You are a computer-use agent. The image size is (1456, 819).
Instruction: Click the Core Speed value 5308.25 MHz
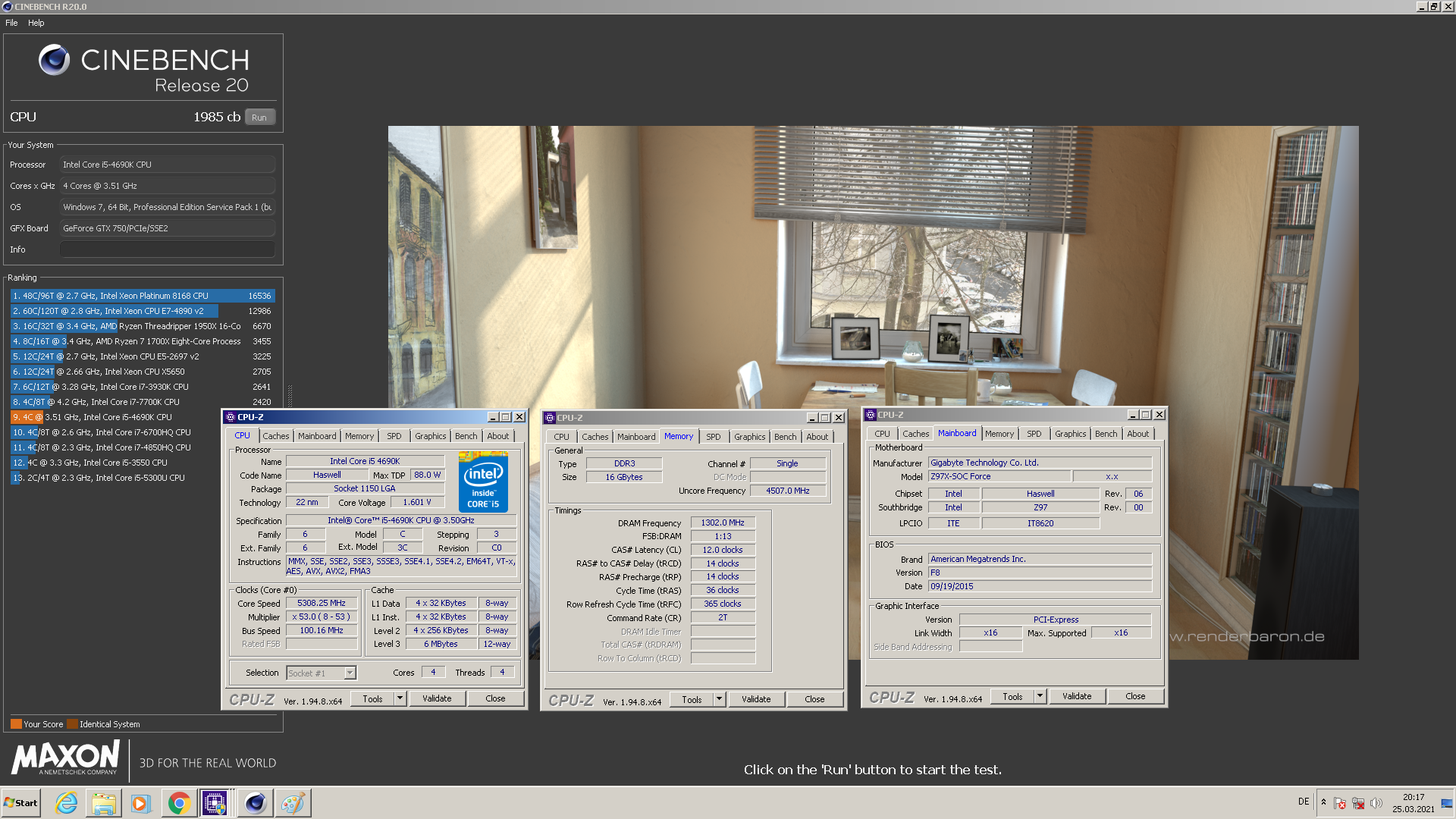tap(322, 604)
